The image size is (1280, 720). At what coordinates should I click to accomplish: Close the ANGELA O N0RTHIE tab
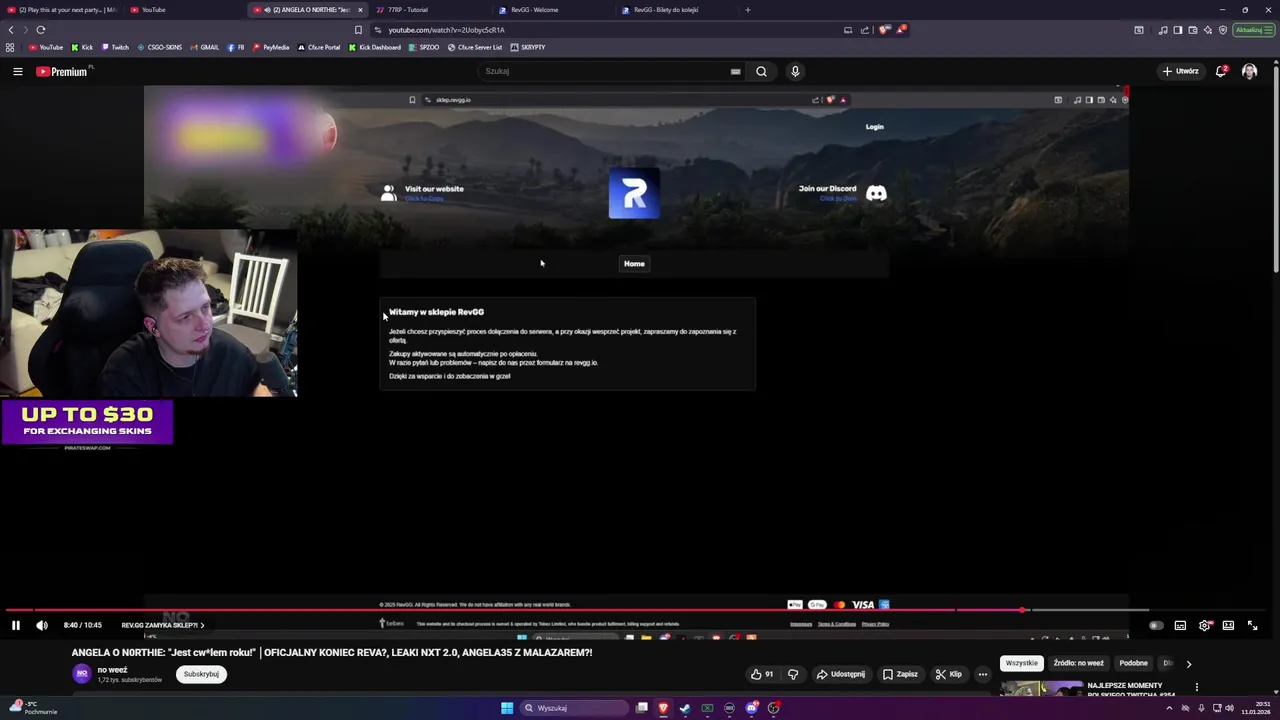click(360, 10)
